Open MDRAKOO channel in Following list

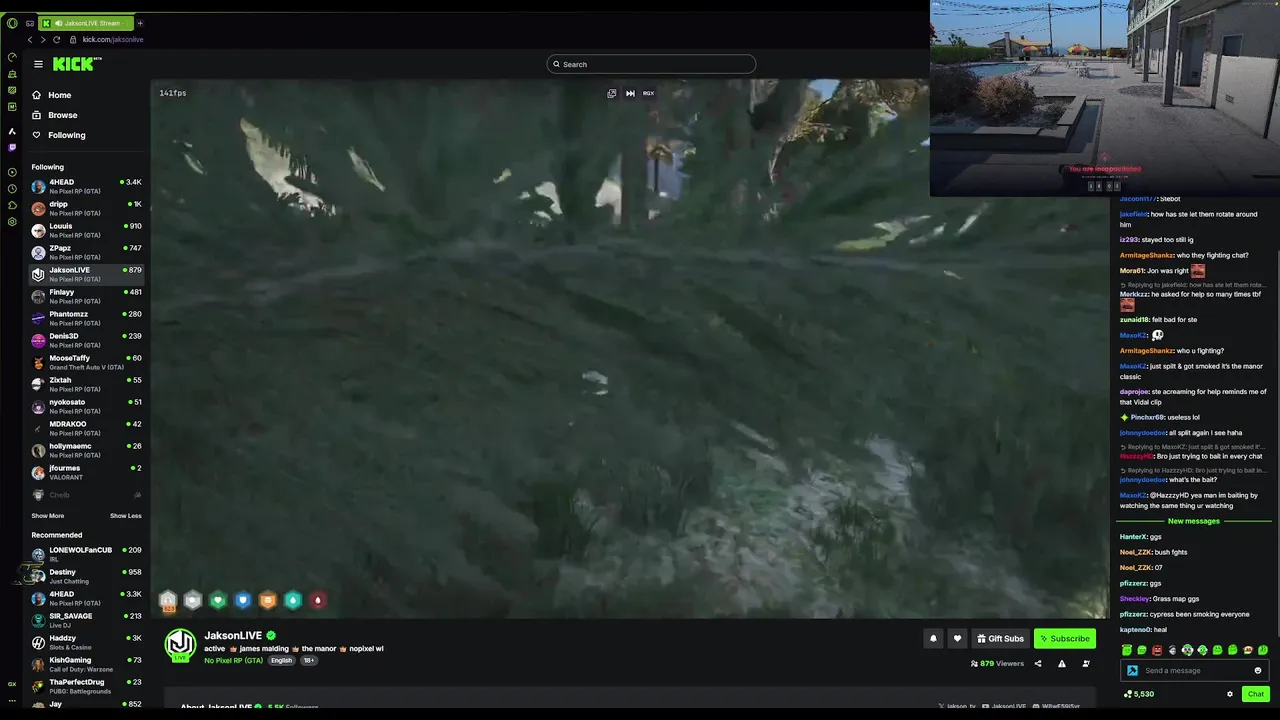click(x=86, y=429)
